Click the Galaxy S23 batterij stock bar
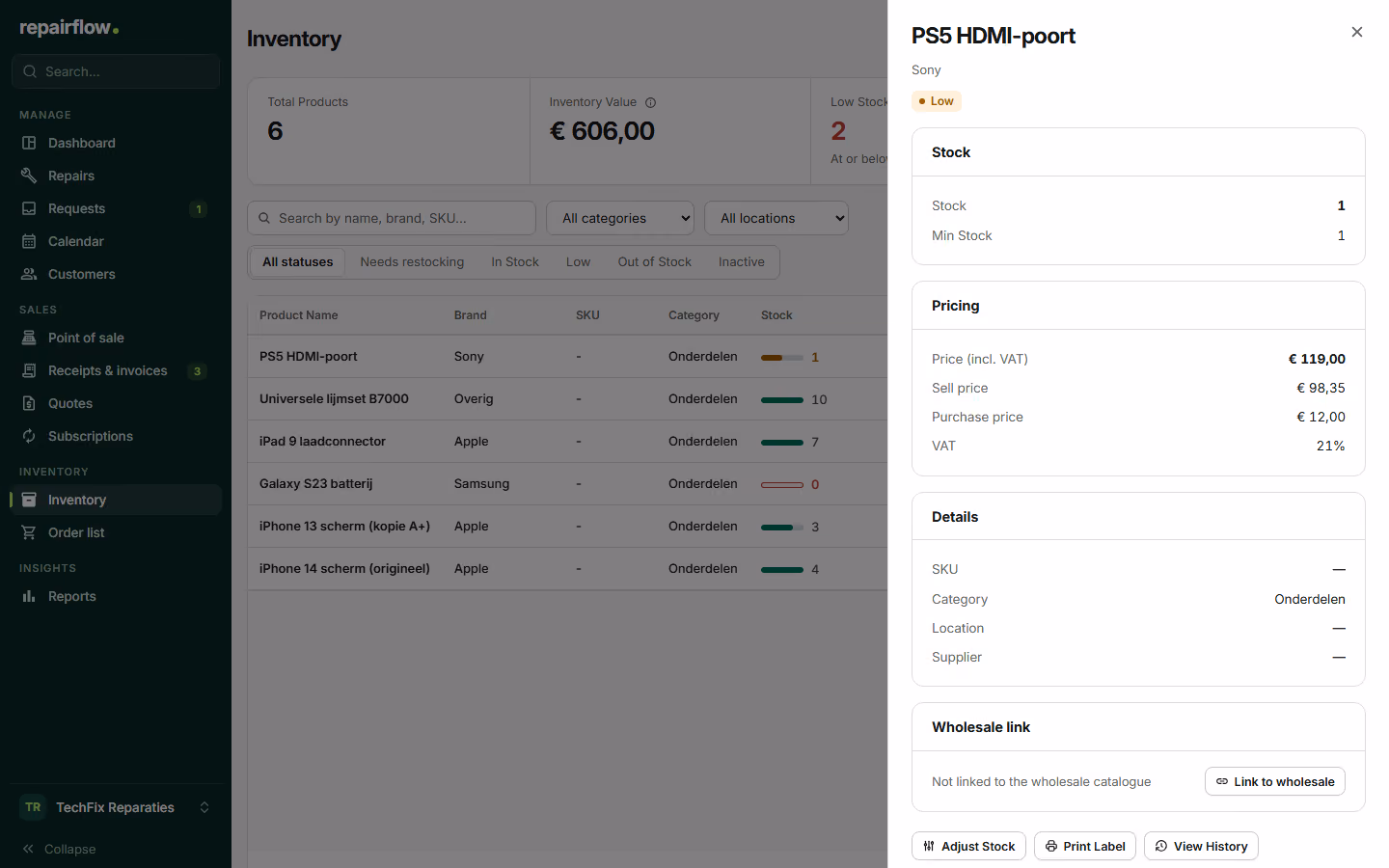Viewport: 1389px width, 868px height. point(782,484)
